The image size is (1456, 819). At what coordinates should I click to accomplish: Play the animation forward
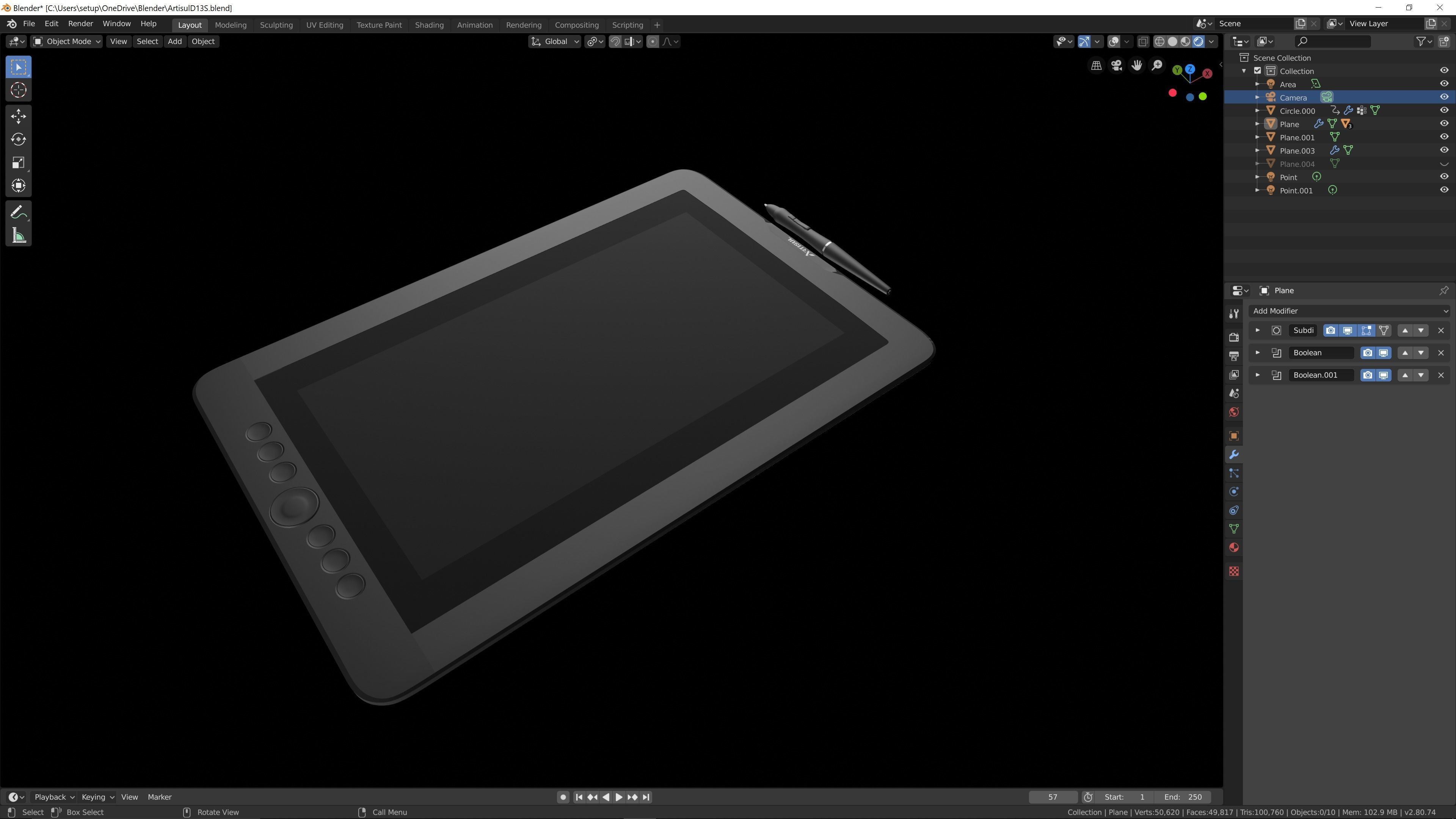pos(619,797)
